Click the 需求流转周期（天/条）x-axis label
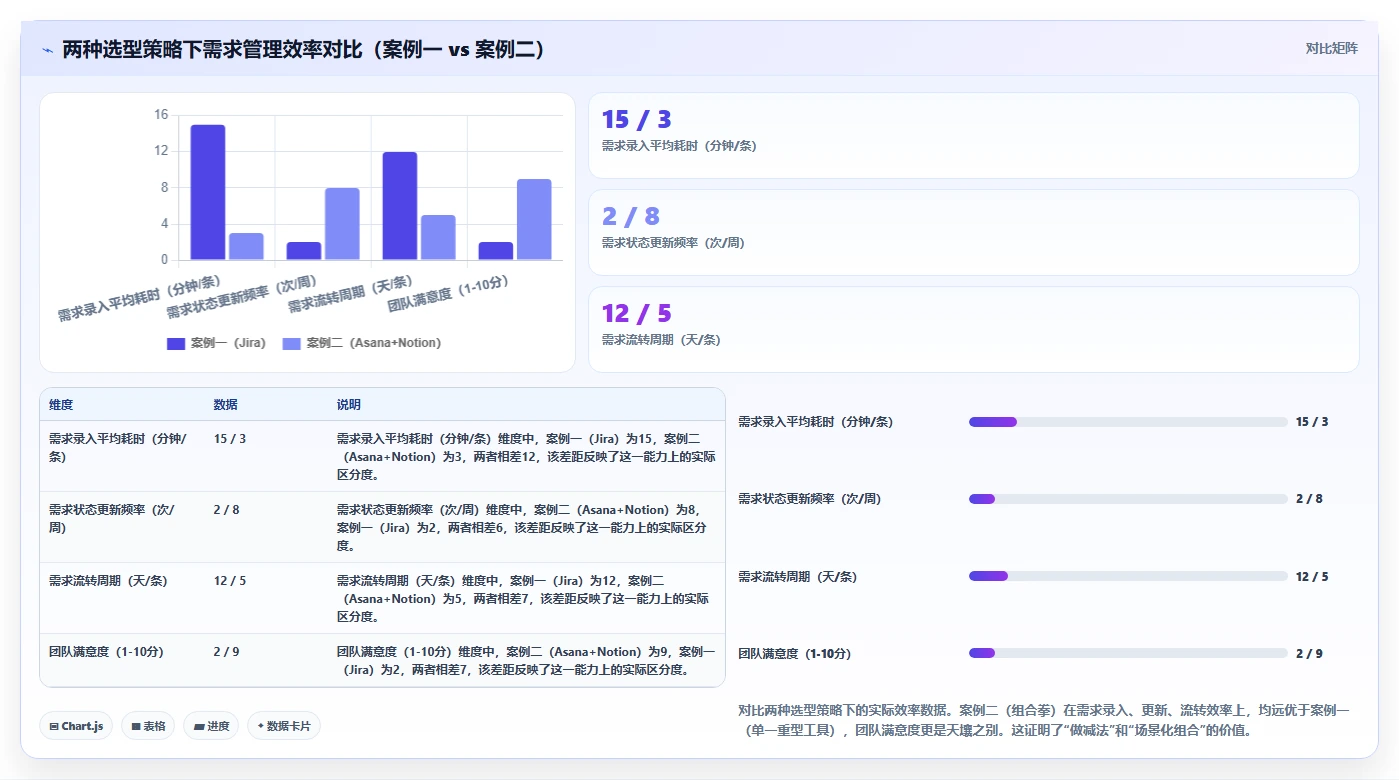This screenshot has width=1399, height=780. click(350, 294)
